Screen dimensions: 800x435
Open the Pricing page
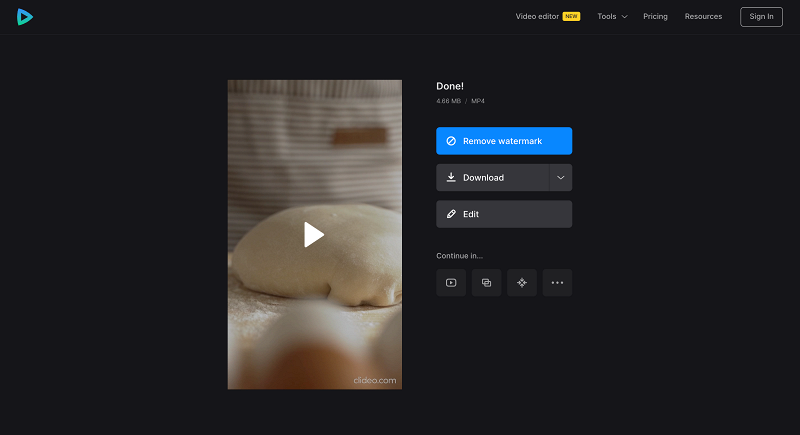click(x=655, y=16)
